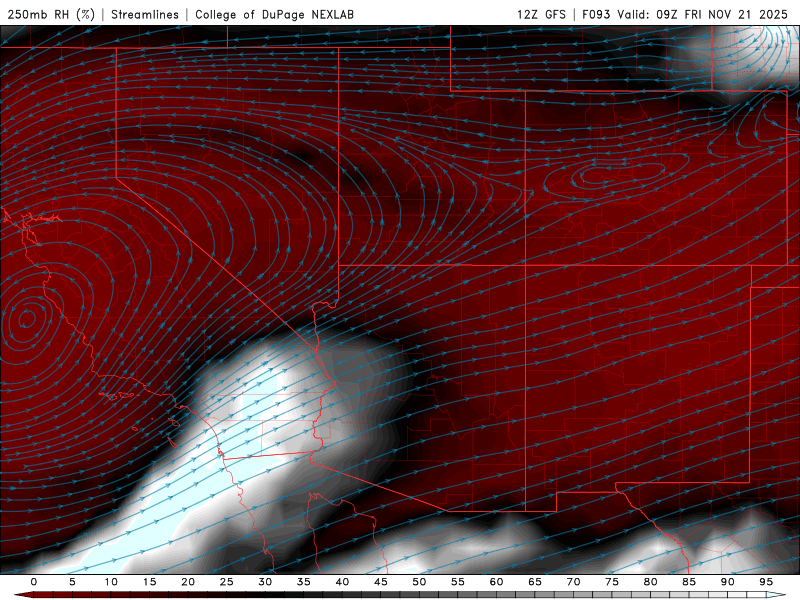Click the colorbar label "10"
Viewport: 800px width, 600px height.
[x=111, y=582]
